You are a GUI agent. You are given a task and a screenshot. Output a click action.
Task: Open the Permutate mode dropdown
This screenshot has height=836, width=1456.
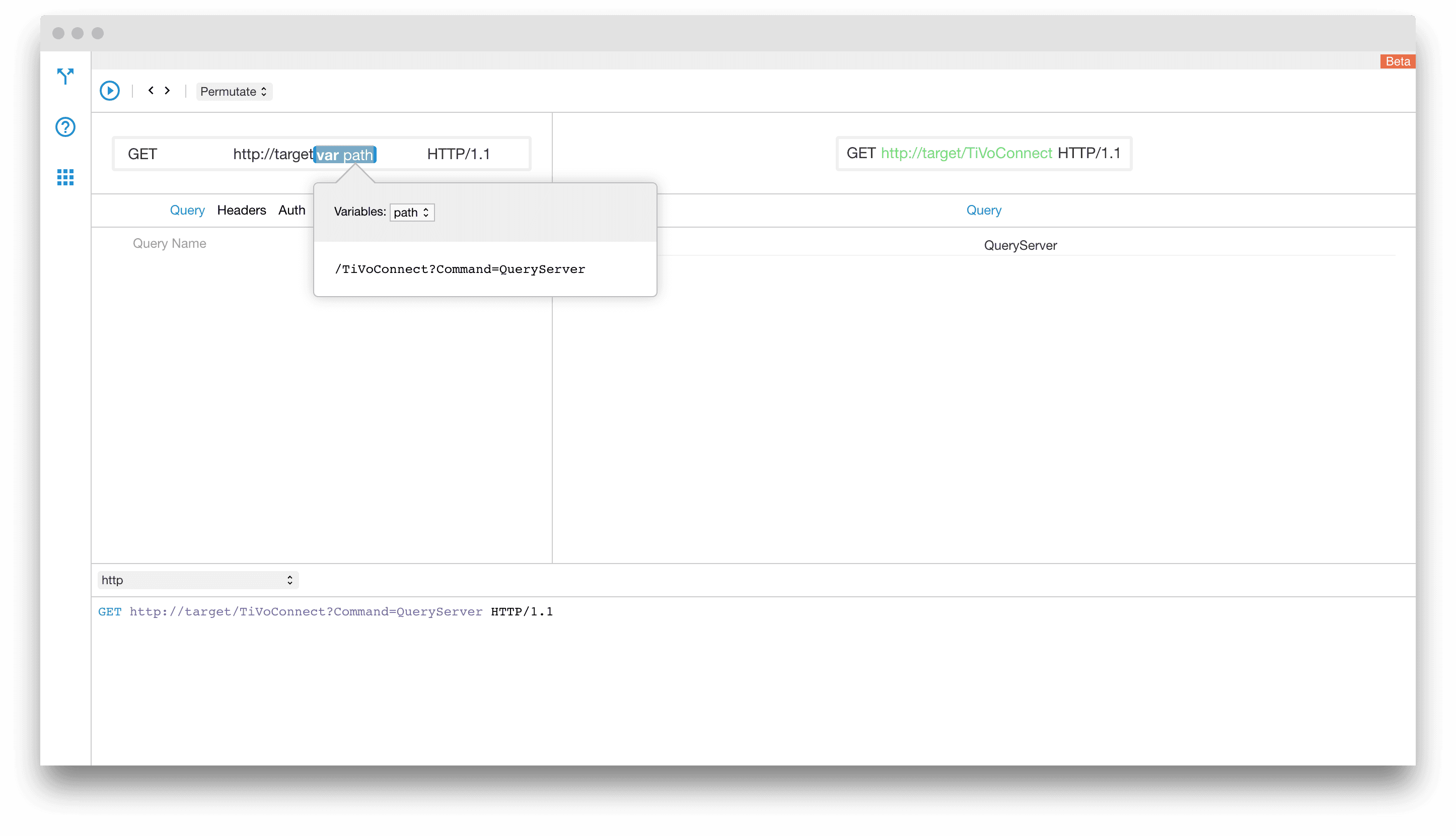point(234,91)
